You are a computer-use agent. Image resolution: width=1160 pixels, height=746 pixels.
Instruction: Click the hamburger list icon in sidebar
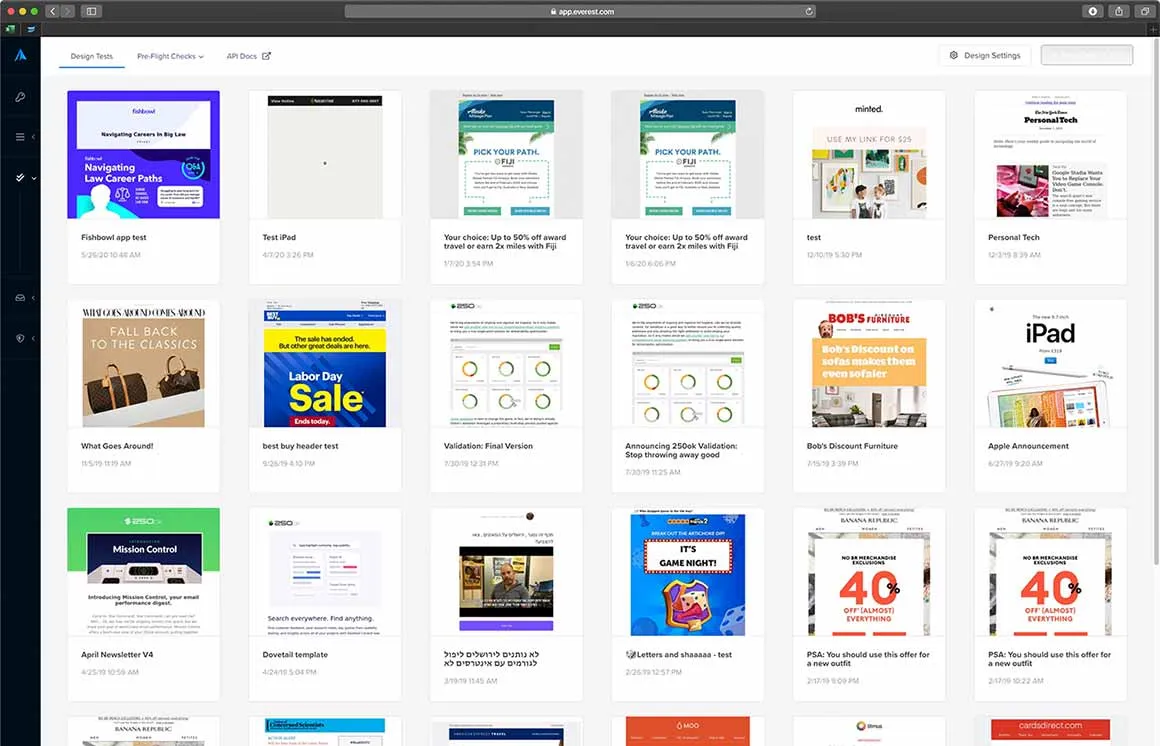[20, 137]
